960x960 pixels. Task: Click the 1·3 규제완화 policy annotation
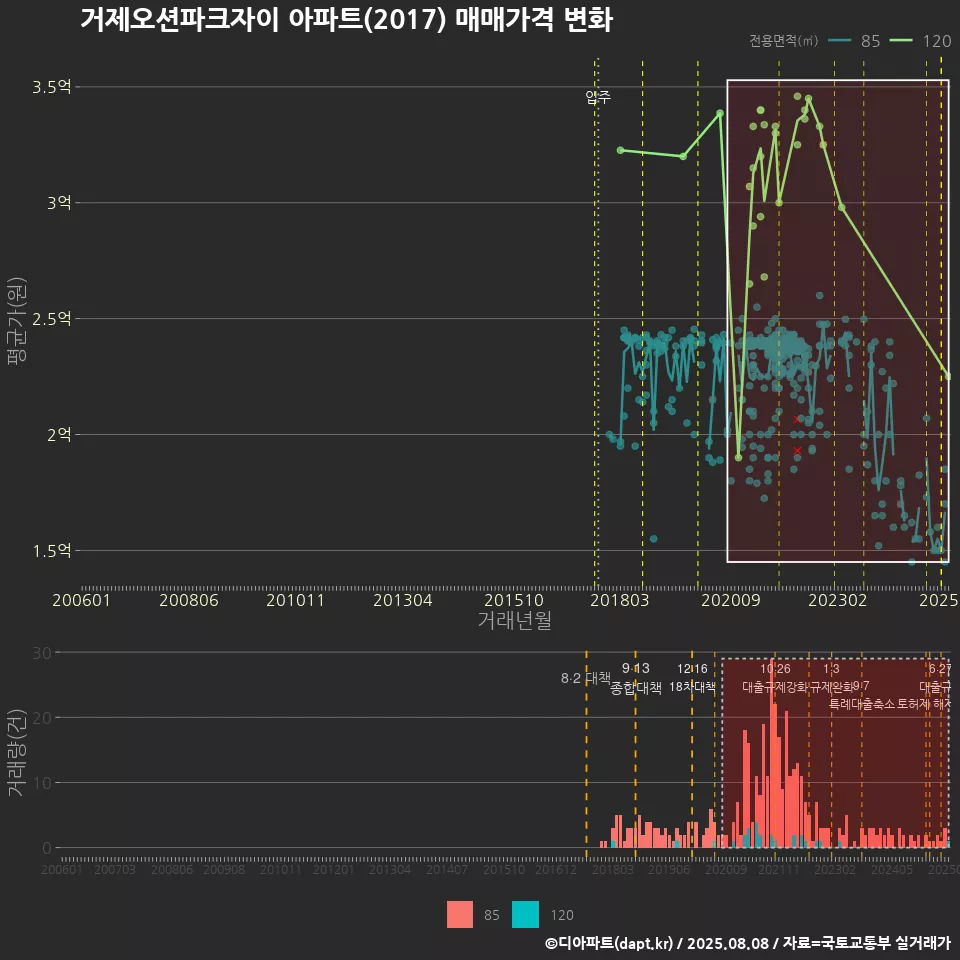point(831,678)
